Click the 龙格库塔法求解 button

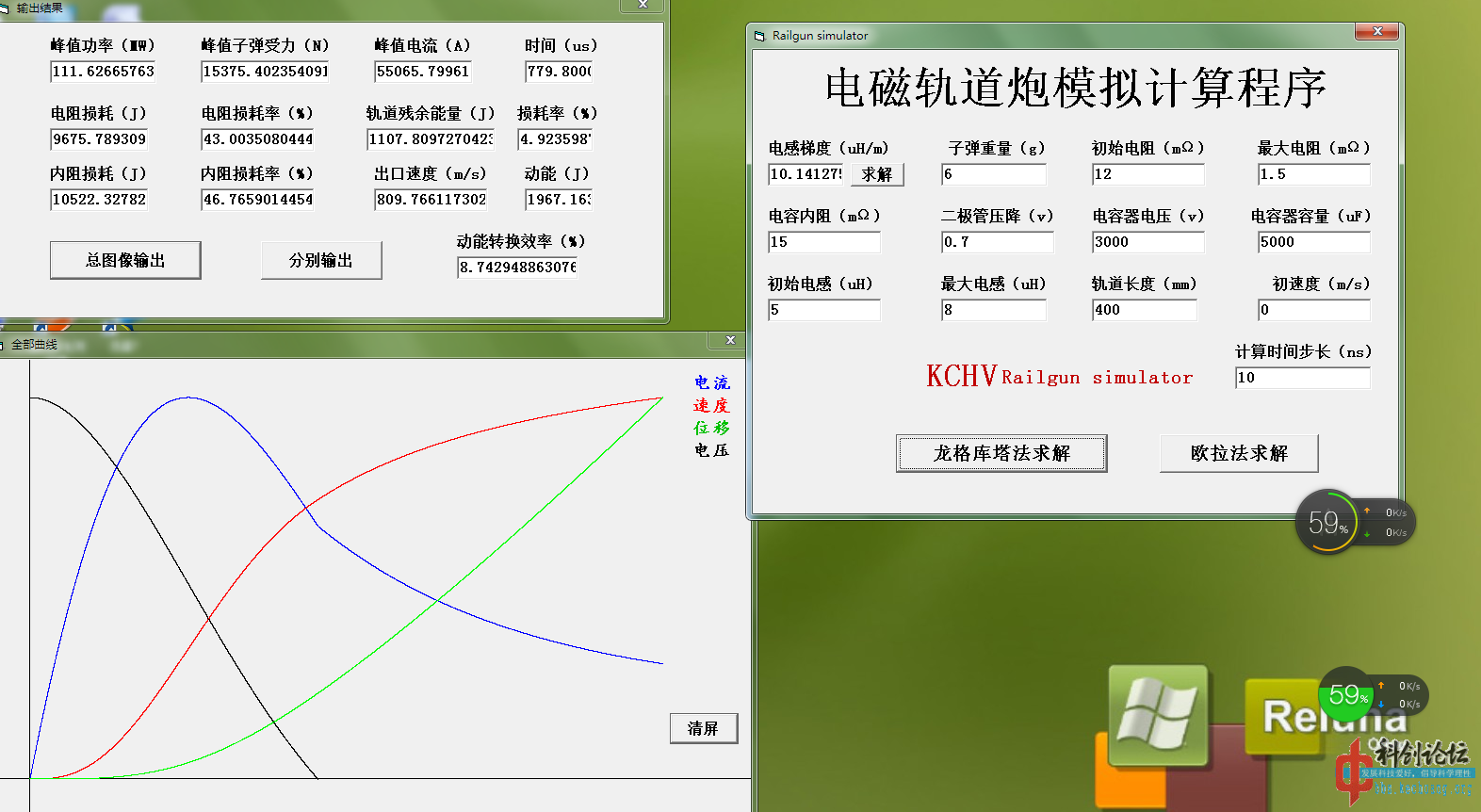pos(1001,453)
